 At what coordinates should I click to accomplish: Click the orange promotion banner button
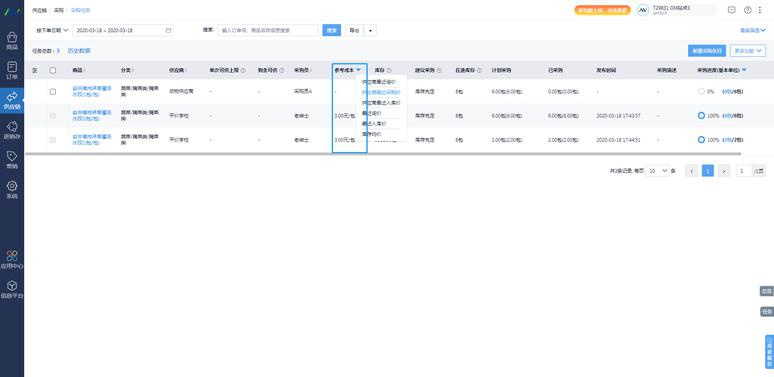coord(602,10)
